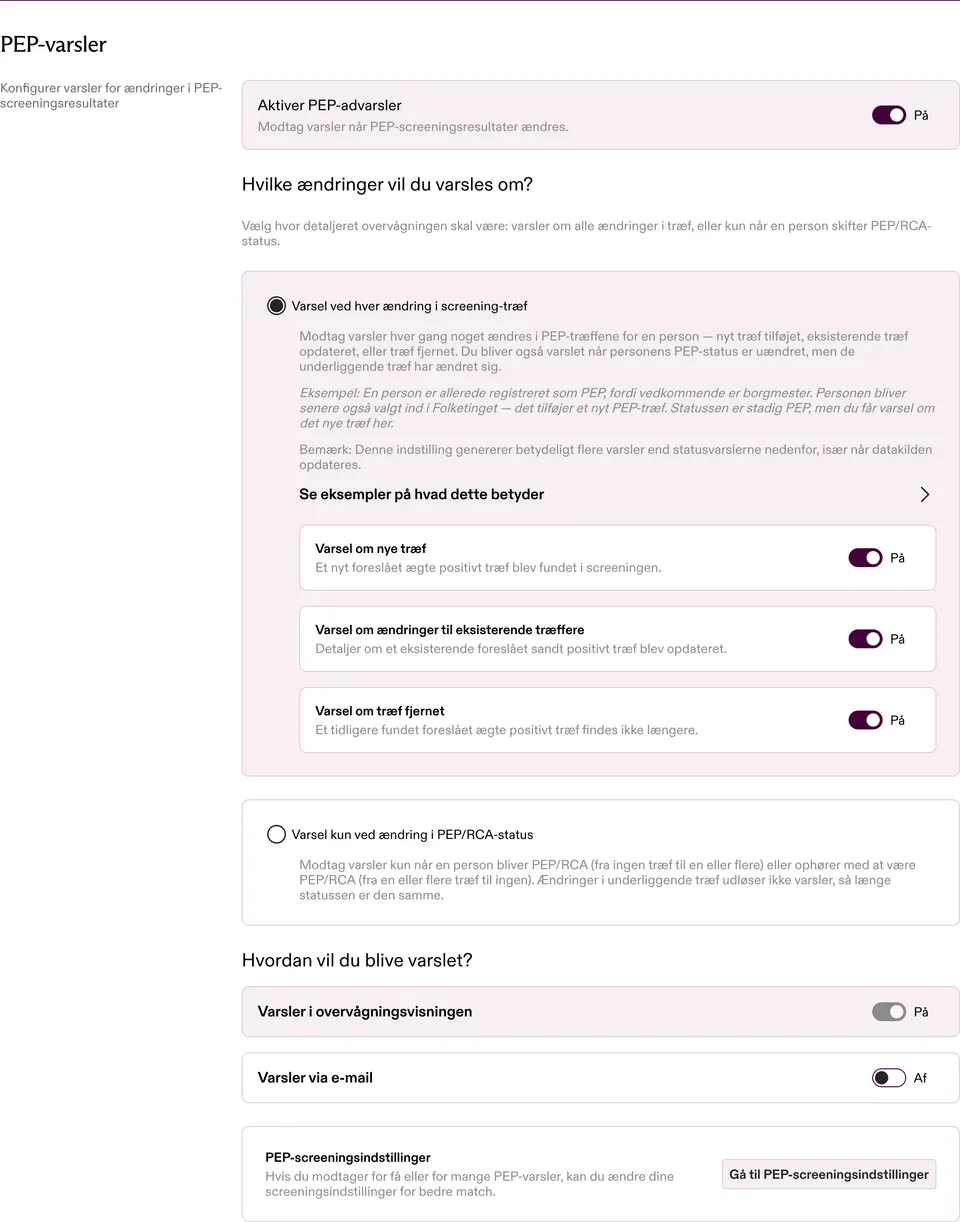Select radio Varsel ved hver ændring i screening-træf
The image size is (960, 1222).
pyautogui.click(x=276, y=306)
